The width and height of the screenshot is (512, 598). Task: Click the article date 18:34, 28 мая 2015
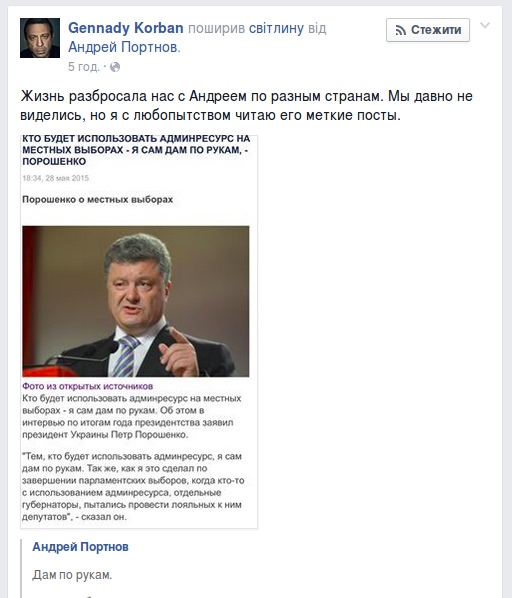56,178
